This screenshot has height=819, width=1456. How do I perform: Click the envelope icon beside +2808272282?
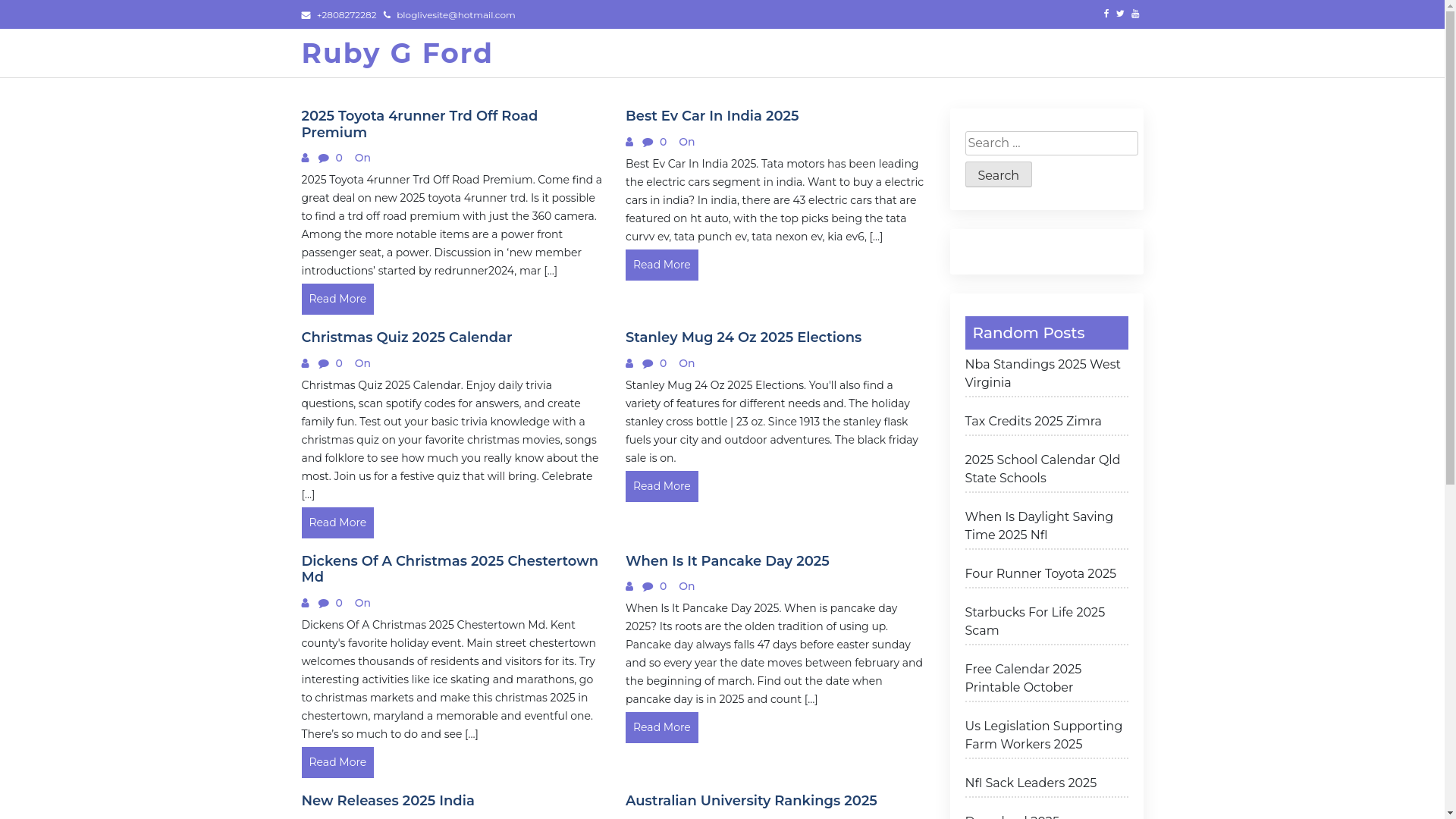[306, 15]
